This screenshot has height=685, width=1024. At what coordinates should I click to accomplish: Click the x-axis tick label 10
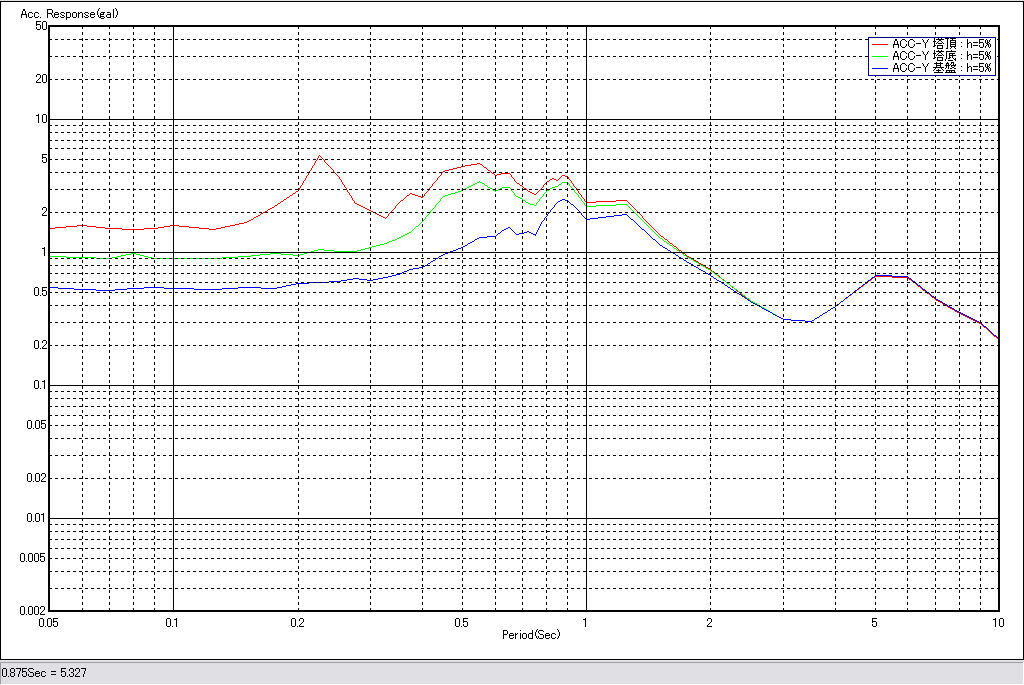pyautogui.click(x=997, y=622)
